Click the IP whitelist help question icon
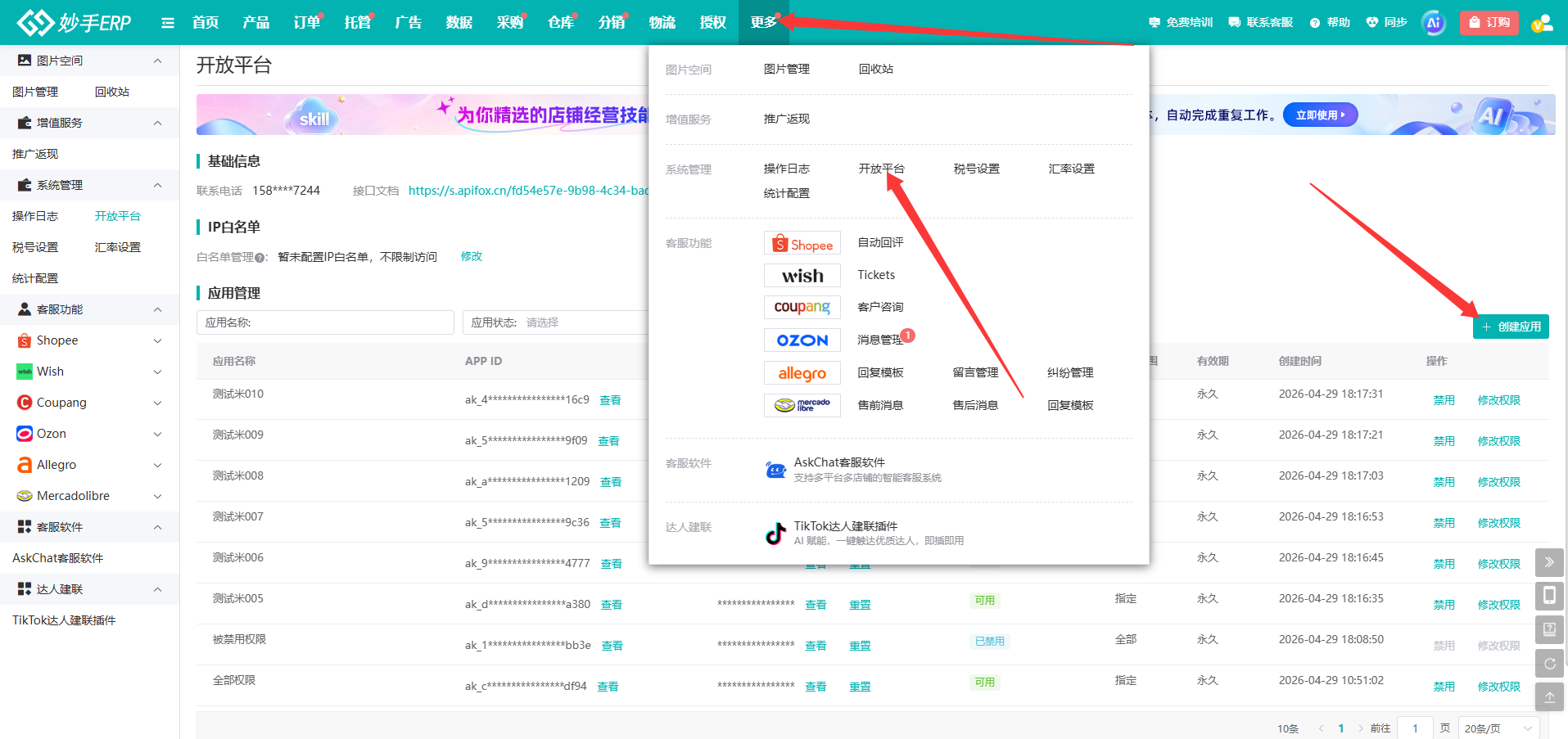Viewport: 1568px width, 739px height. pyautogui.click(x=260, y=258)
